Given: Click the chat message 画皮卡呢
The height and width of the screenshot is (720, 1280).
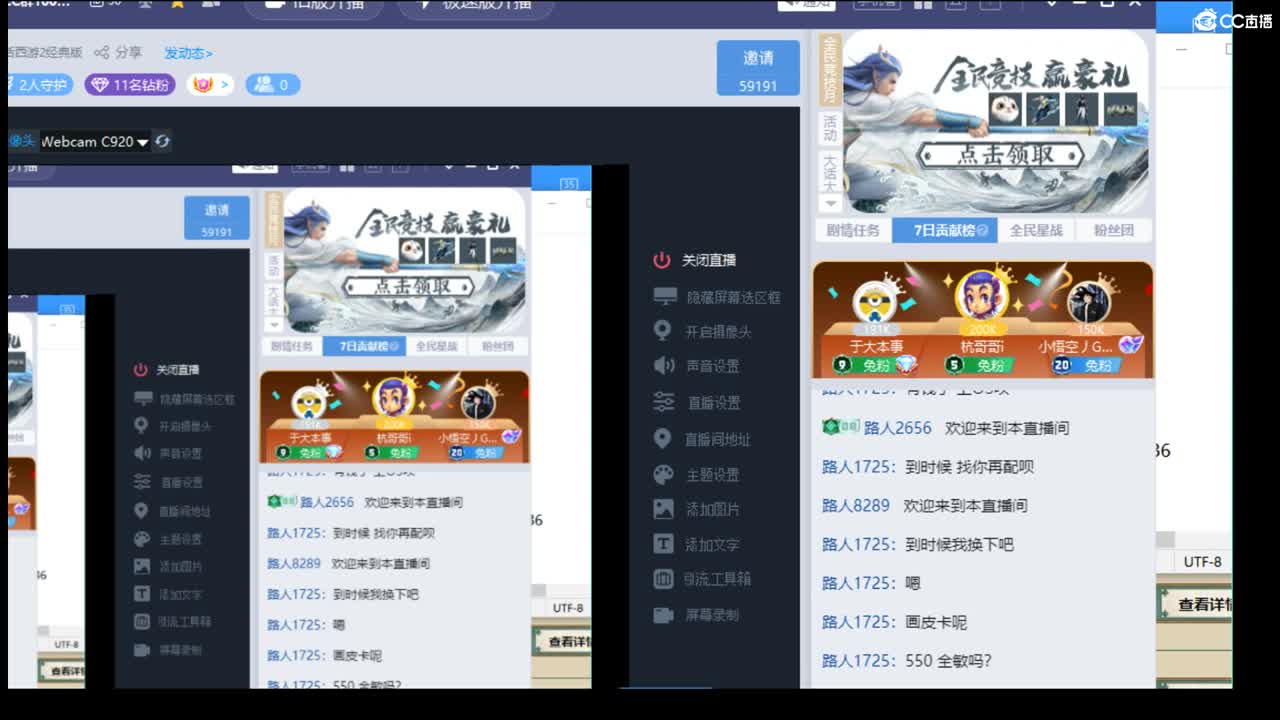Looking at the screenshot, I should coord(936,622).
